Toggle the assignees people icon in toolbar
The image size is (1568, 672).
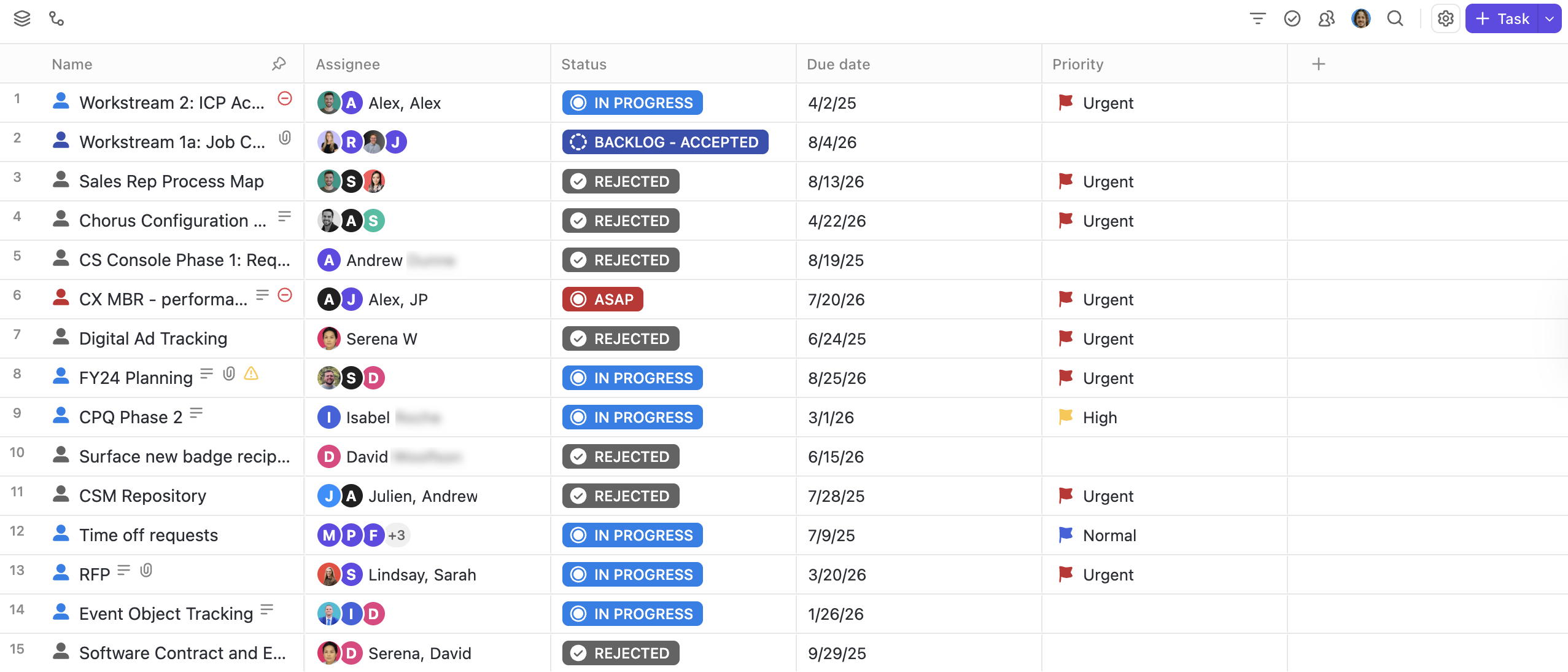click(x=1326, y=18)
